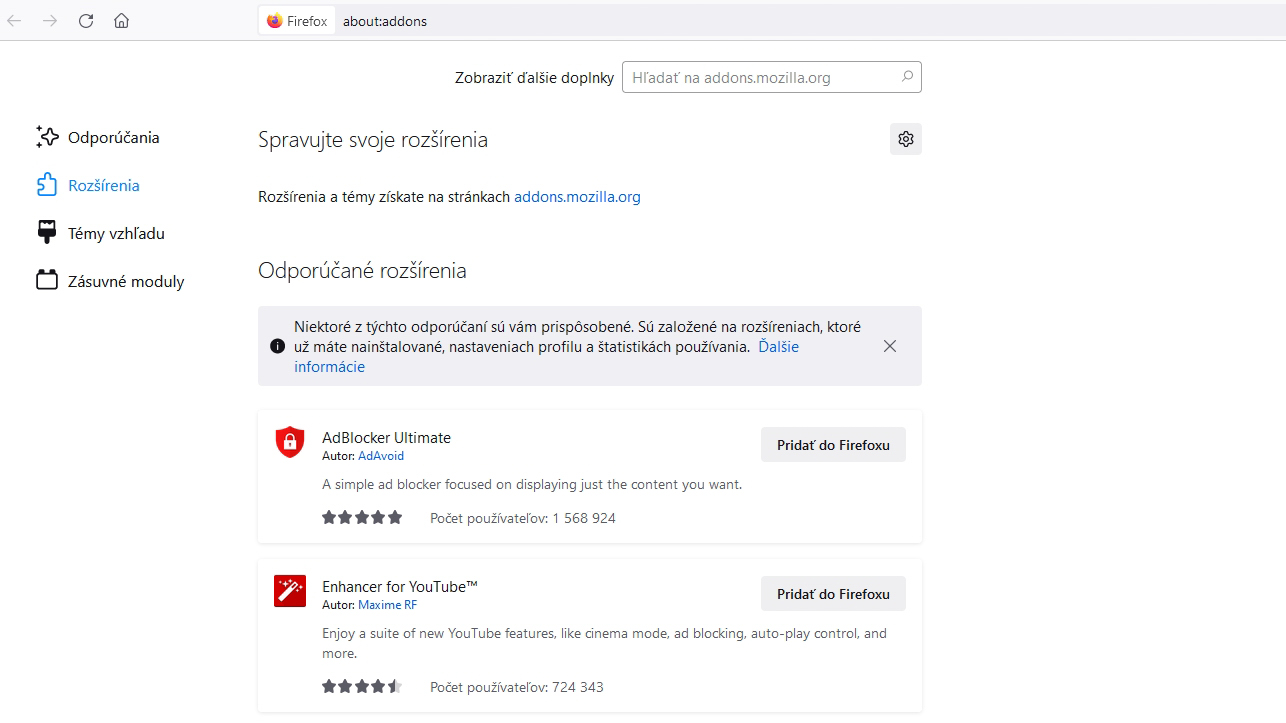
Task: Open the gear tools menu for extensions
Action: pyautogui.click(x=906, y=139)
